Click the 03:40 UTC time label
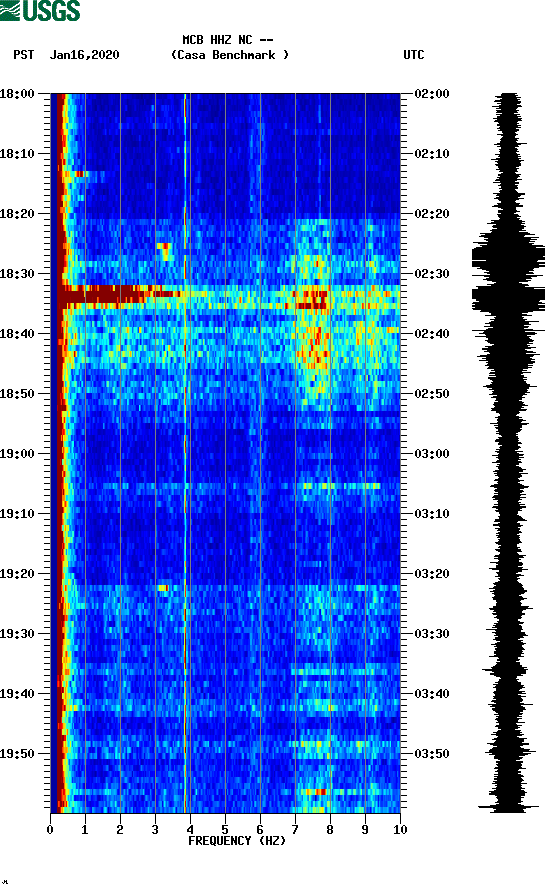The height and width of the screenshot is (893, 552). pos(432,694)
